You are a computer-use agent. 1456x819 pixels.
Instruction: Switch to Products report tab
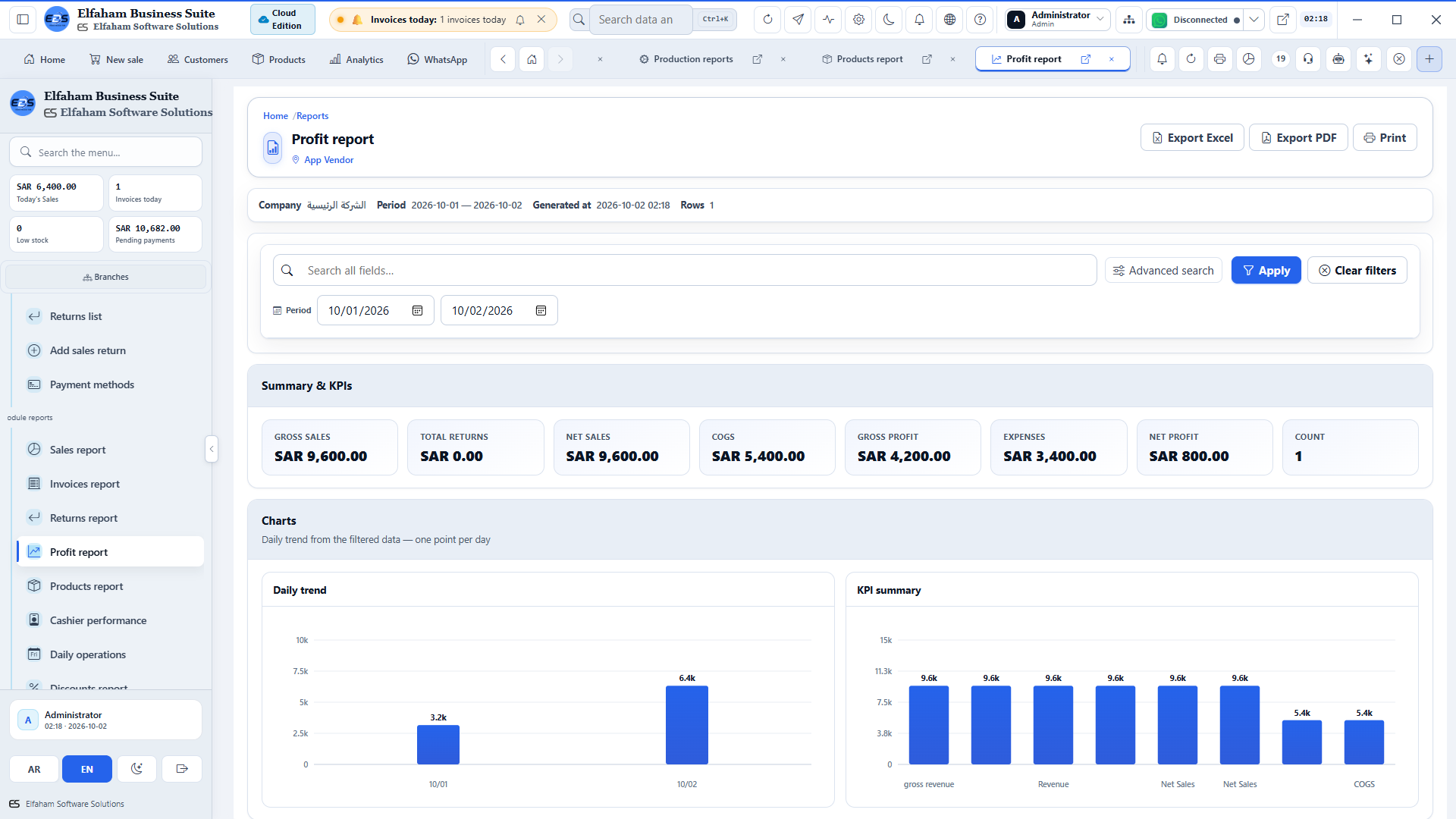coord(869,59)
